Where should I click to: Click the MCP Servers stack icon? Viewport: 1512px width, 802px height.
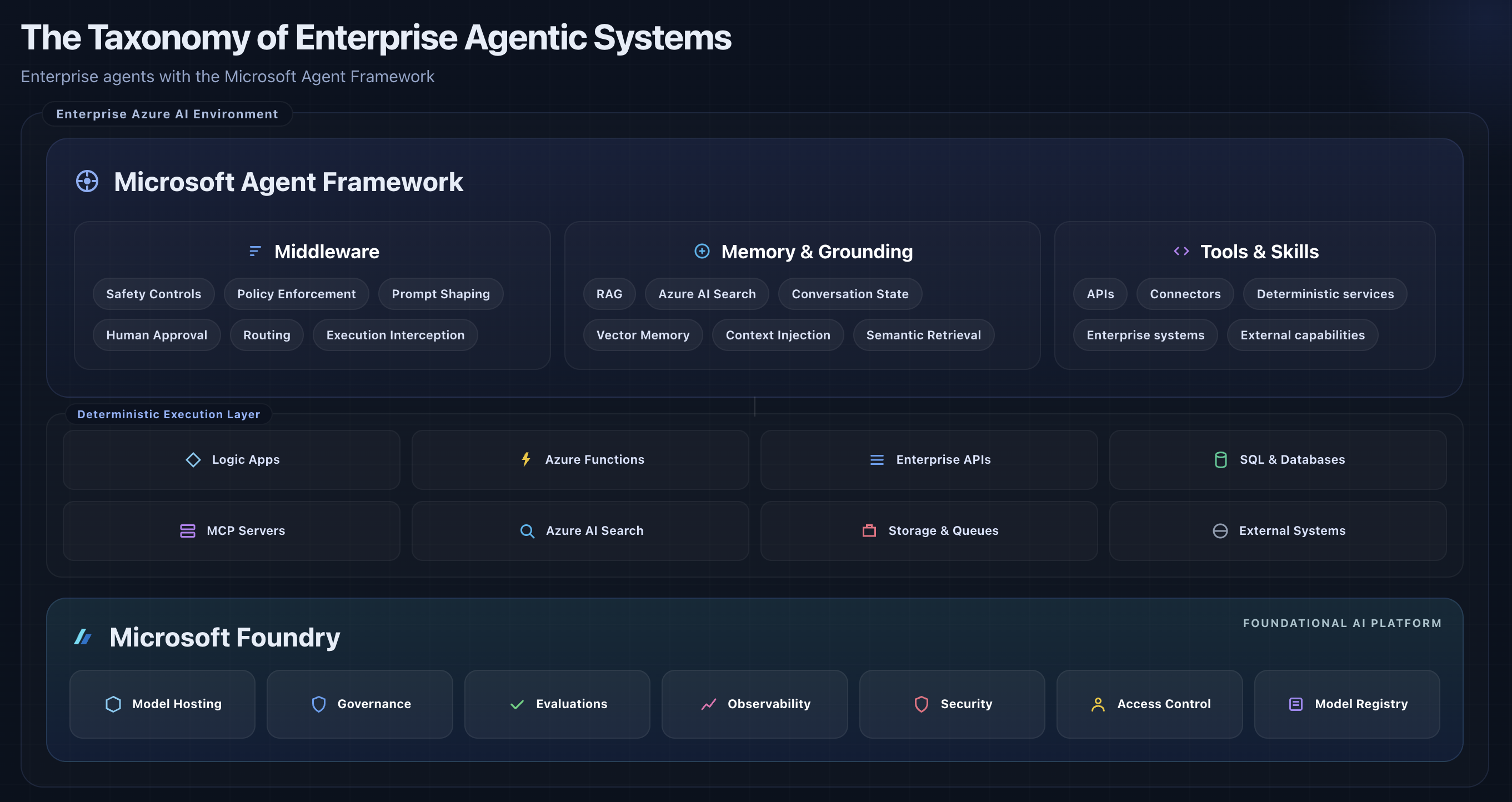(x=187, y=531)
